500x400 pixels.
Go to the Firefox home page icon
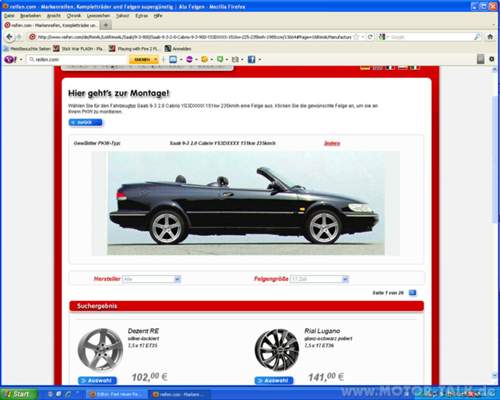tap(490, 37)
